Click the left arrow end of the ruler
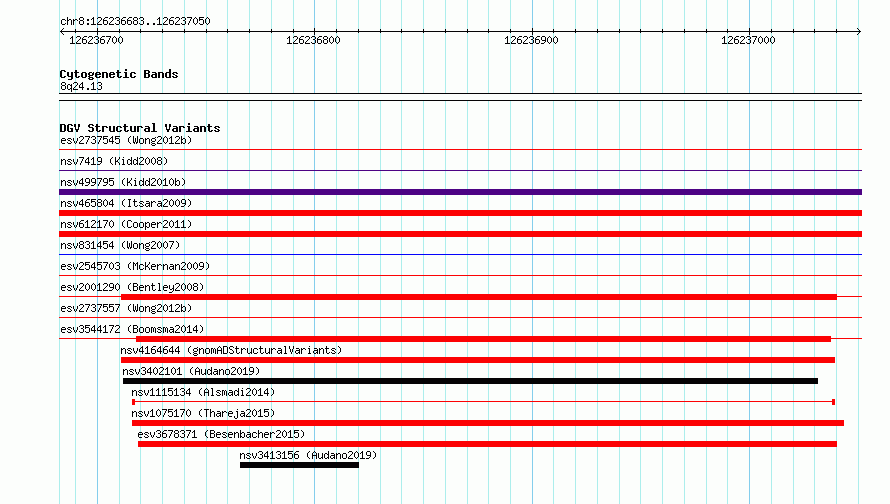 (62, 31)
